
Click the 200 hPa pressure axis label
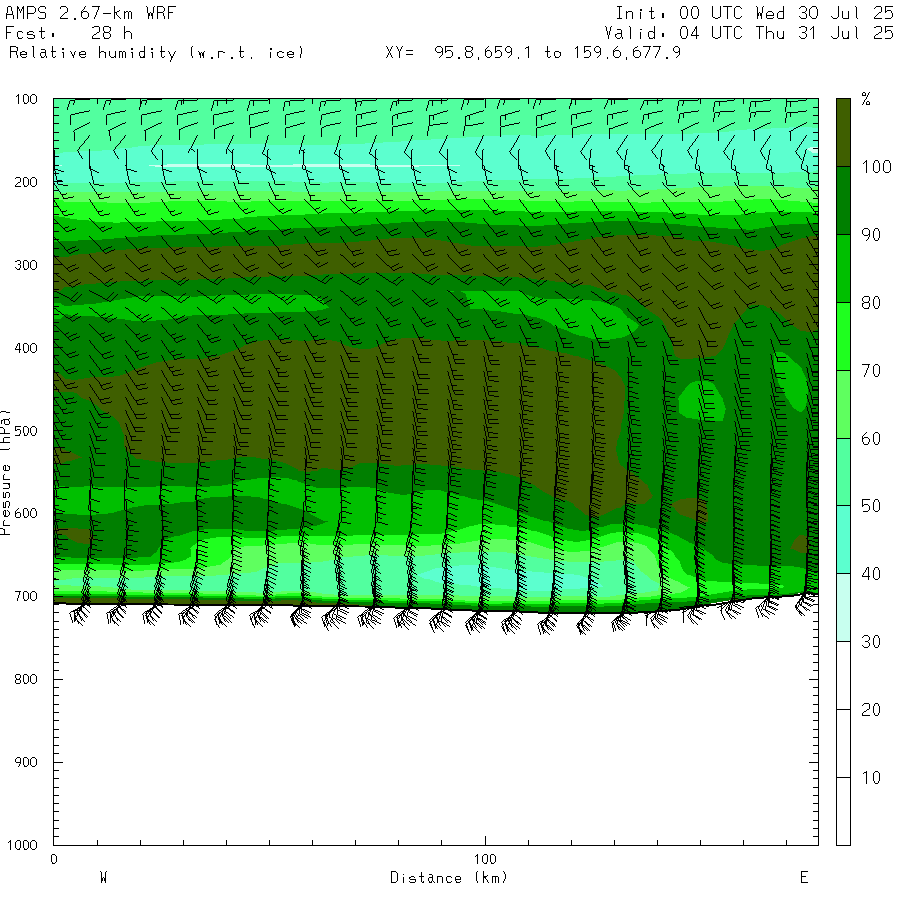(26, 182)
